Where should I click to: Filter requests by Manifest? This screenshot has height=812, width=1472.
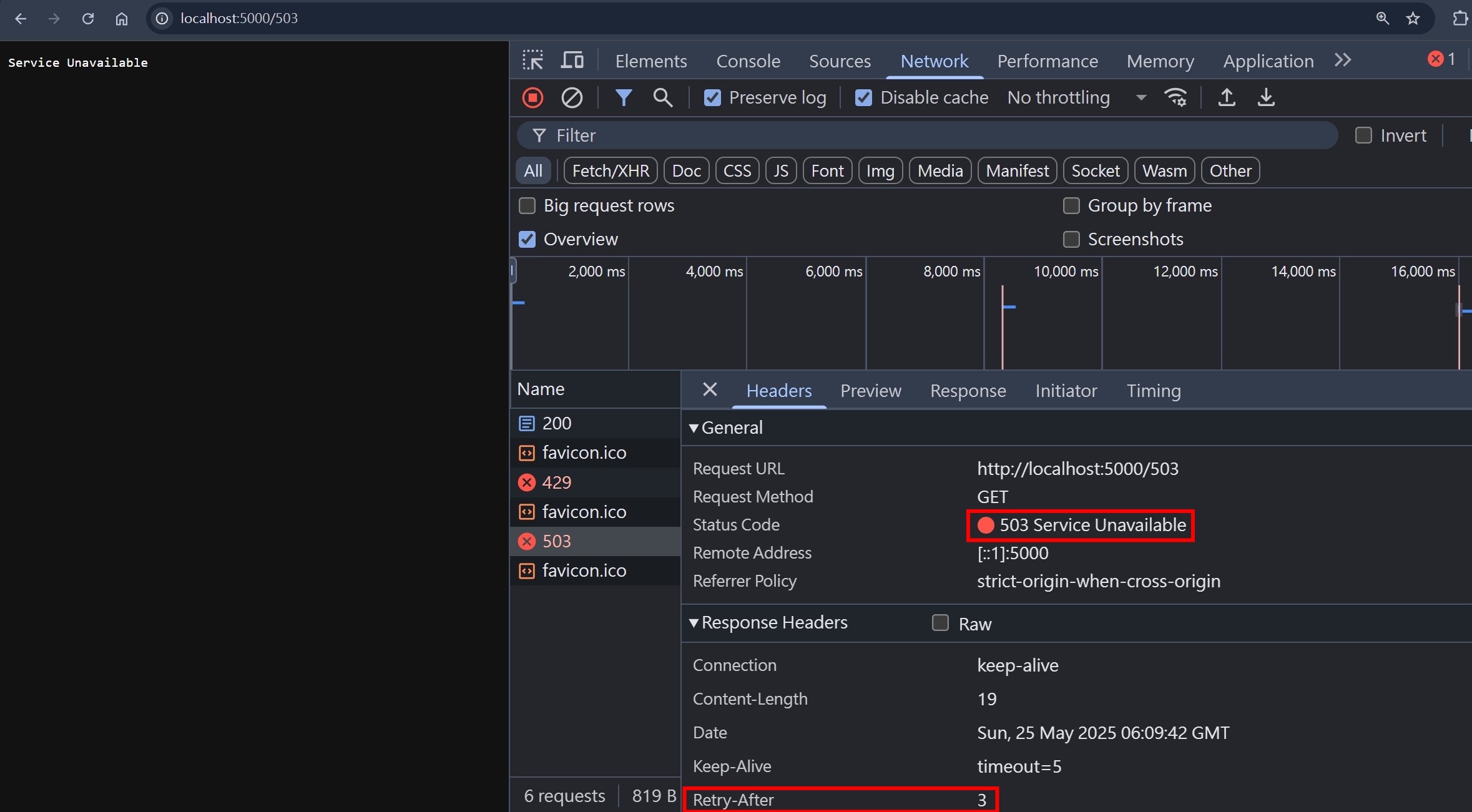[1018, 171]
